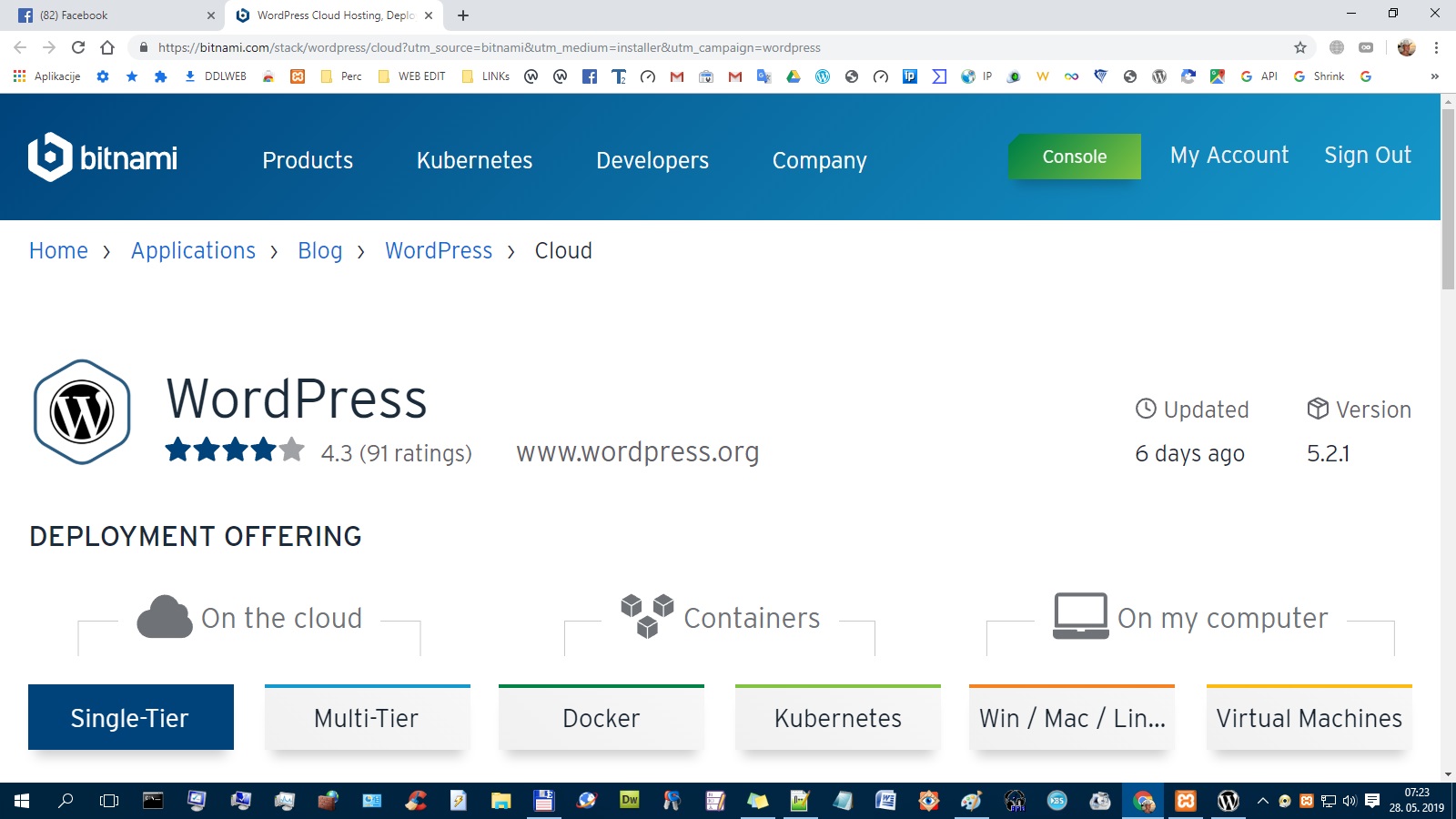The height and width of the screenshot is (819, 1456).
Task: Open the XAMPP orange bookmark icon
Action: click(x=298, y=76)
